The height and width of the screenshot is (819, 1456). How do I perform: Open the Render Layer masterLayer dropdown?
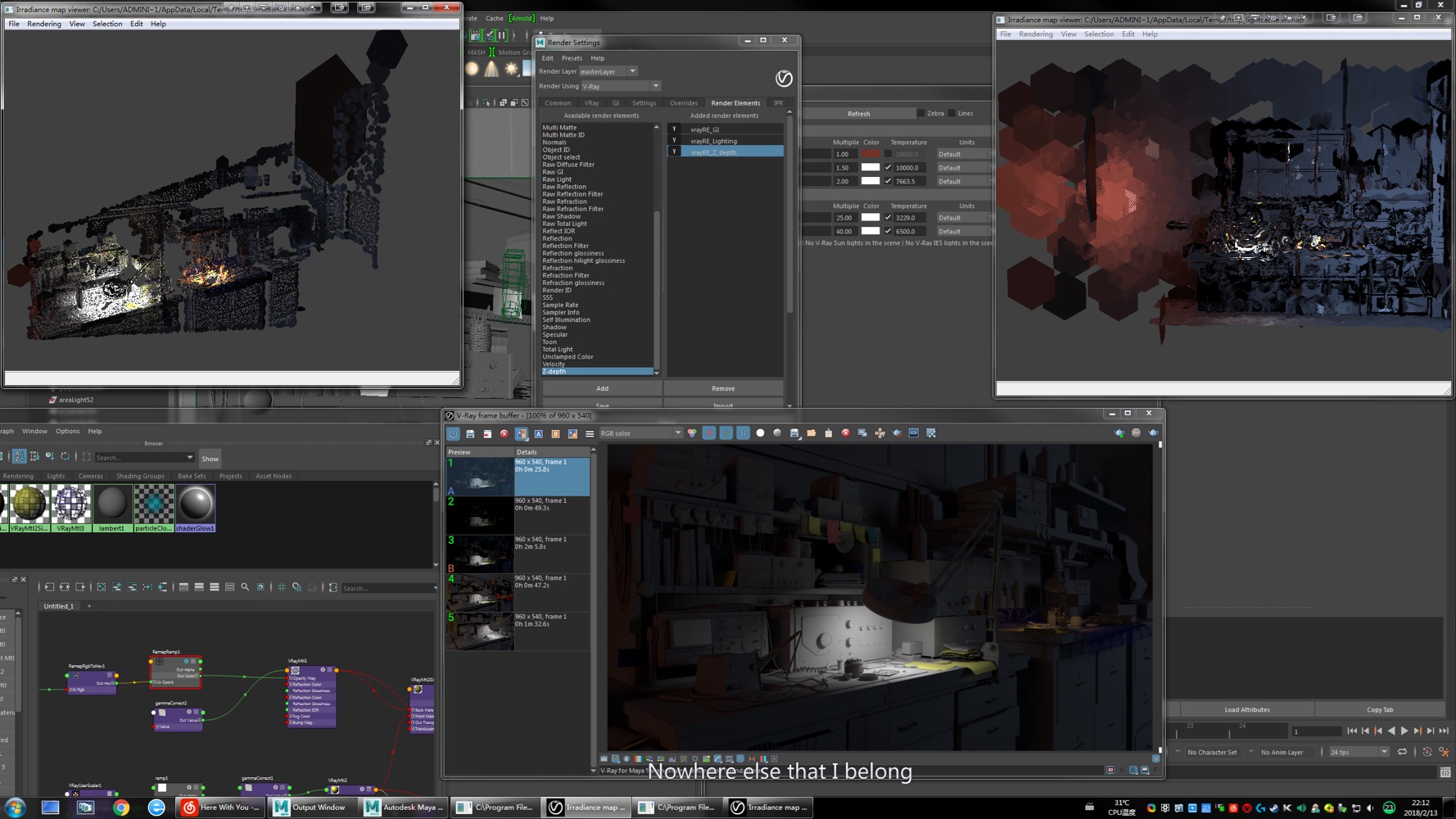point(608,71)
